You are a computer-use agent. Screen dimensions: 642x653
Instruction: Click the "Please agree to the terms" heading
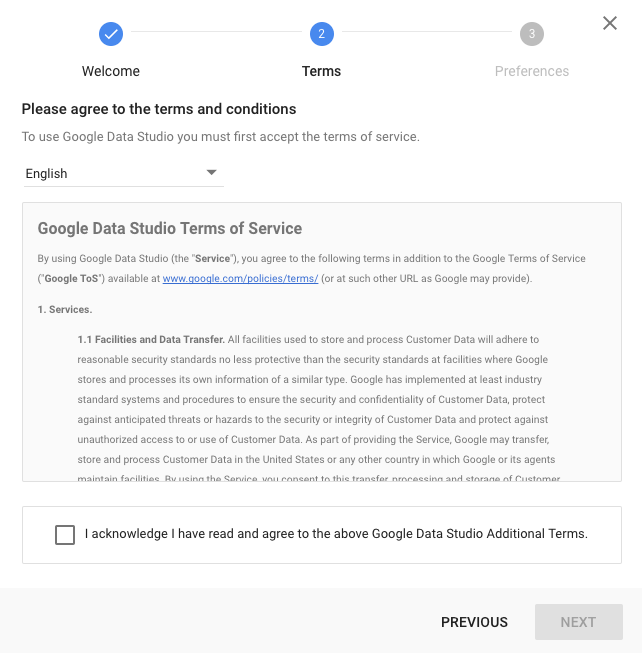click(x=159, y=109)
